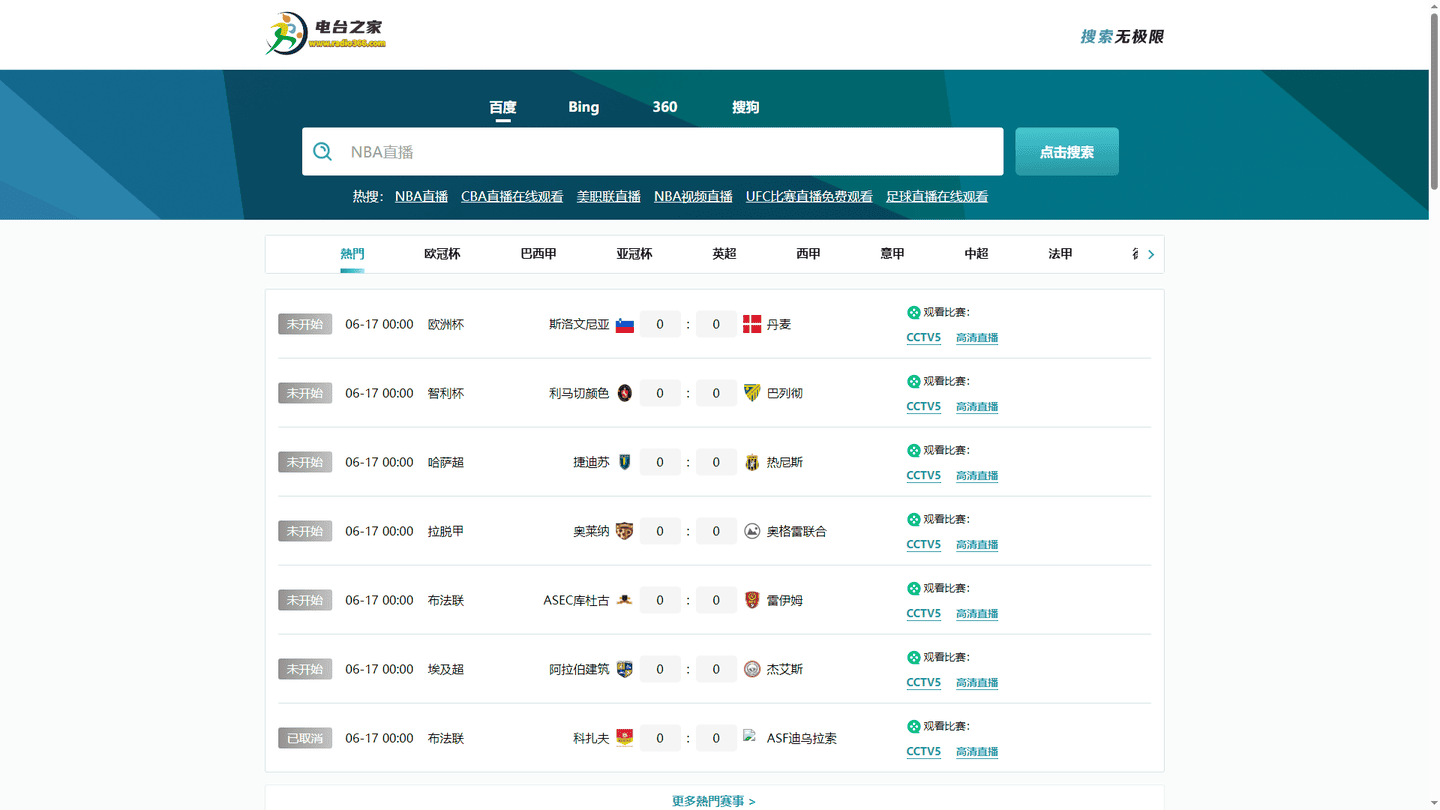Click the 电台之家 site logo
Viewport: 1440px width, 810px height.
(x=325, y=34)
